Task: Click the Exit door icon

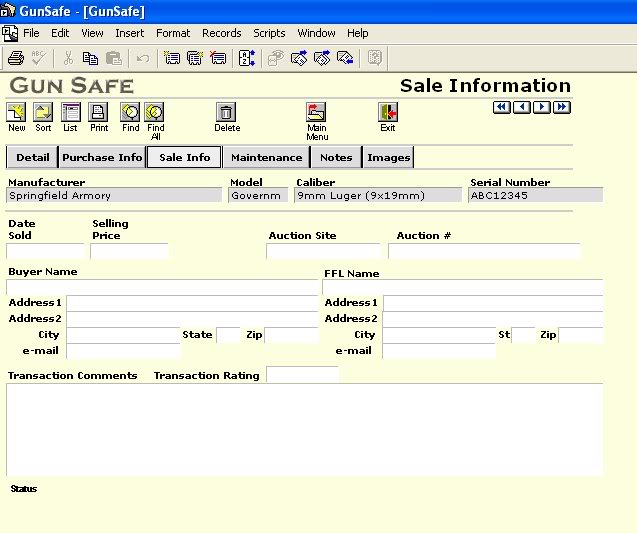Action: [388, 112]
